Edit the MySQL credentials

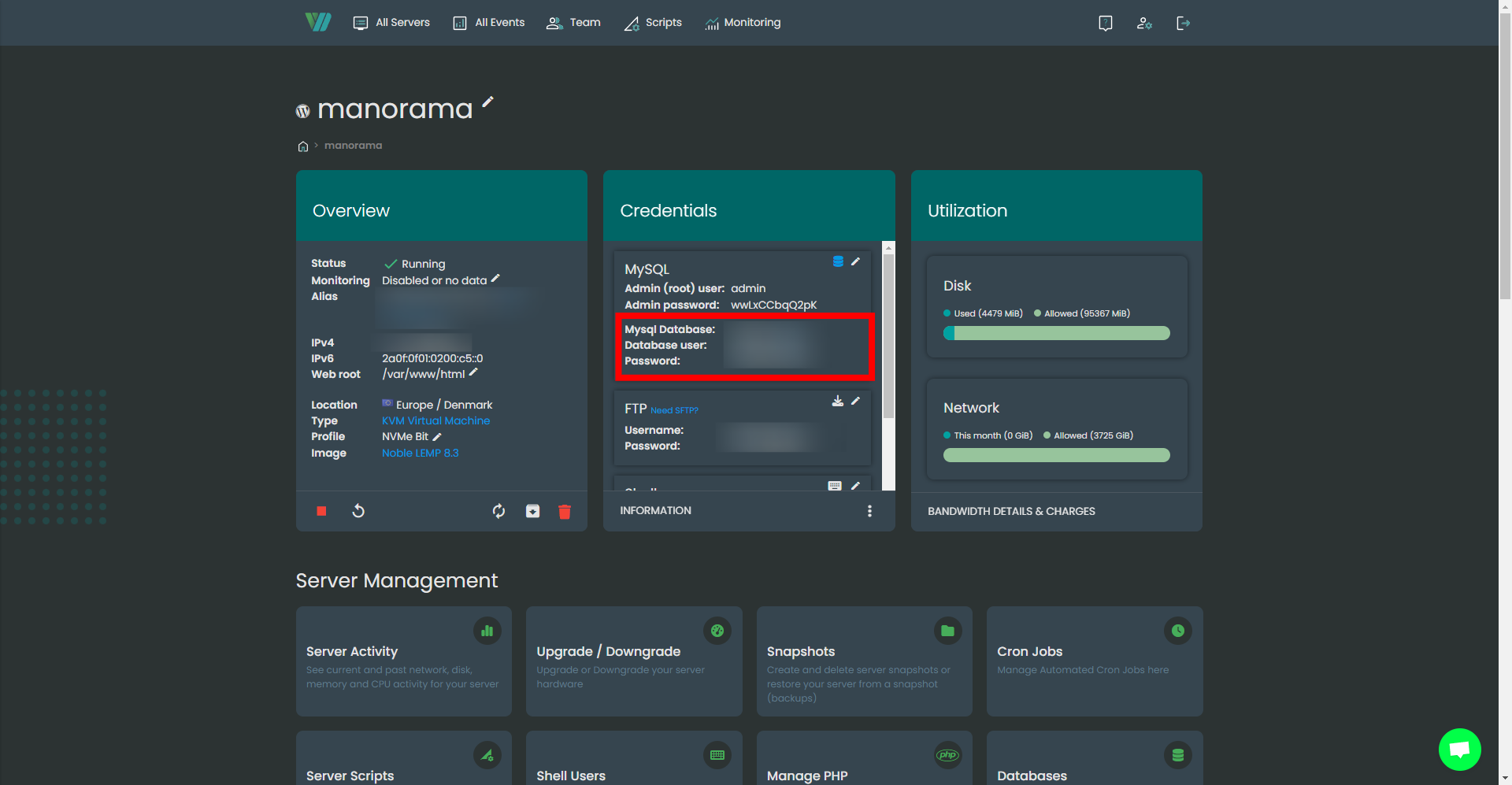(855, 261)
